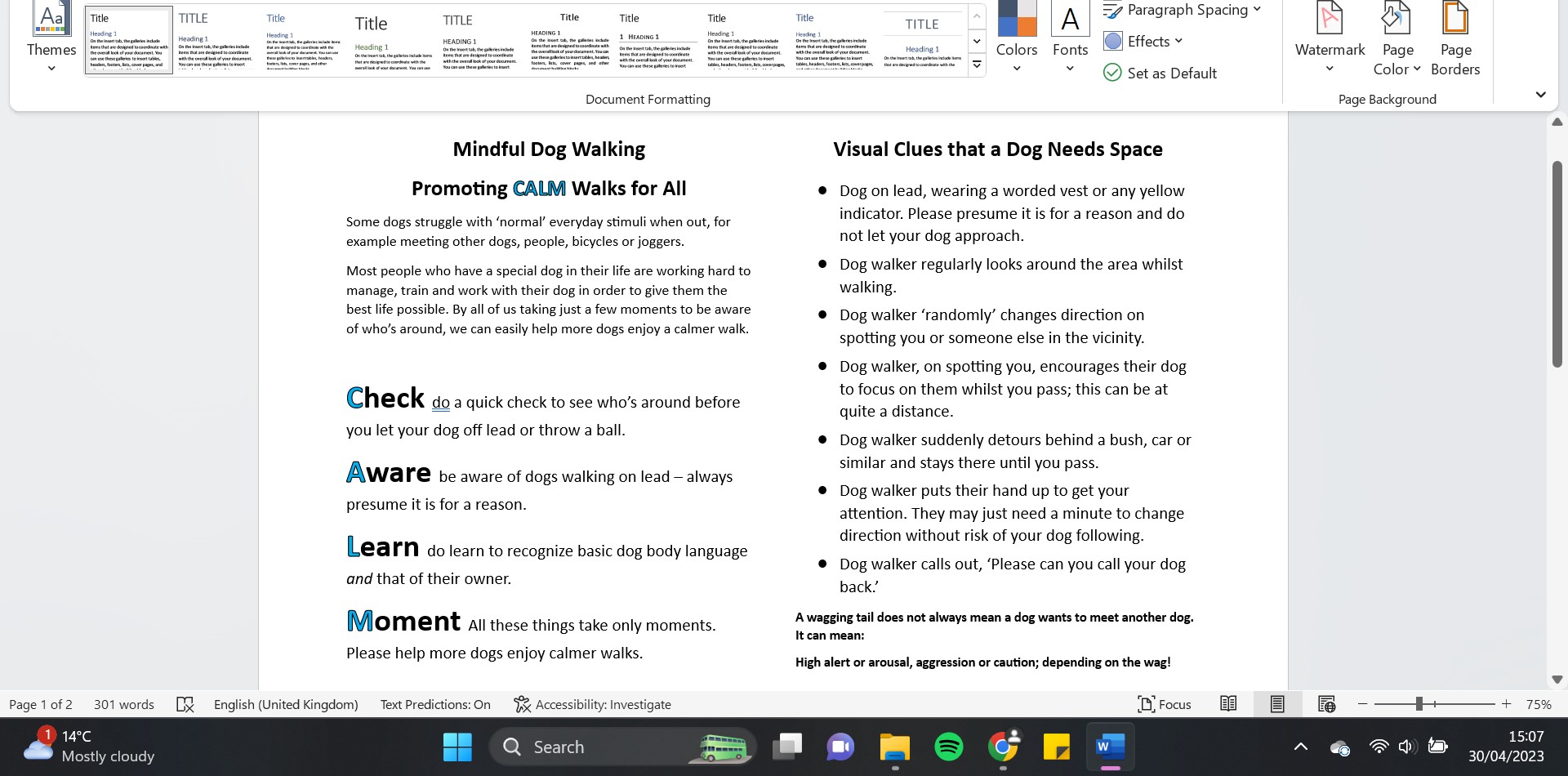Click the blue word CALM in subtitle
The width and height of the screenshot is (1568, 776).
point(539,189)
